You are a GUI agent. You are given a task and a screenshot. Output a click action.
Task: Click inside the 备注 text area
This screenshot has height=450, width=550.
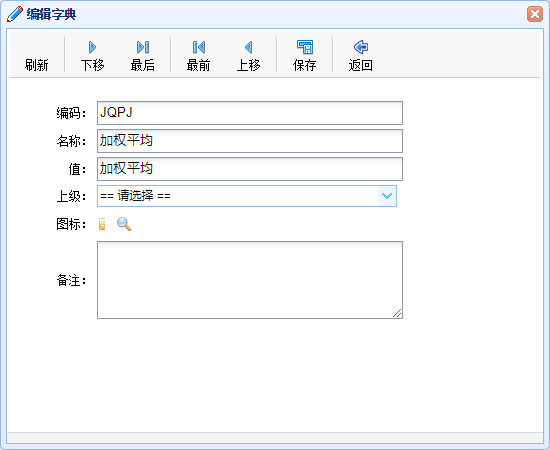click(250, 280)
